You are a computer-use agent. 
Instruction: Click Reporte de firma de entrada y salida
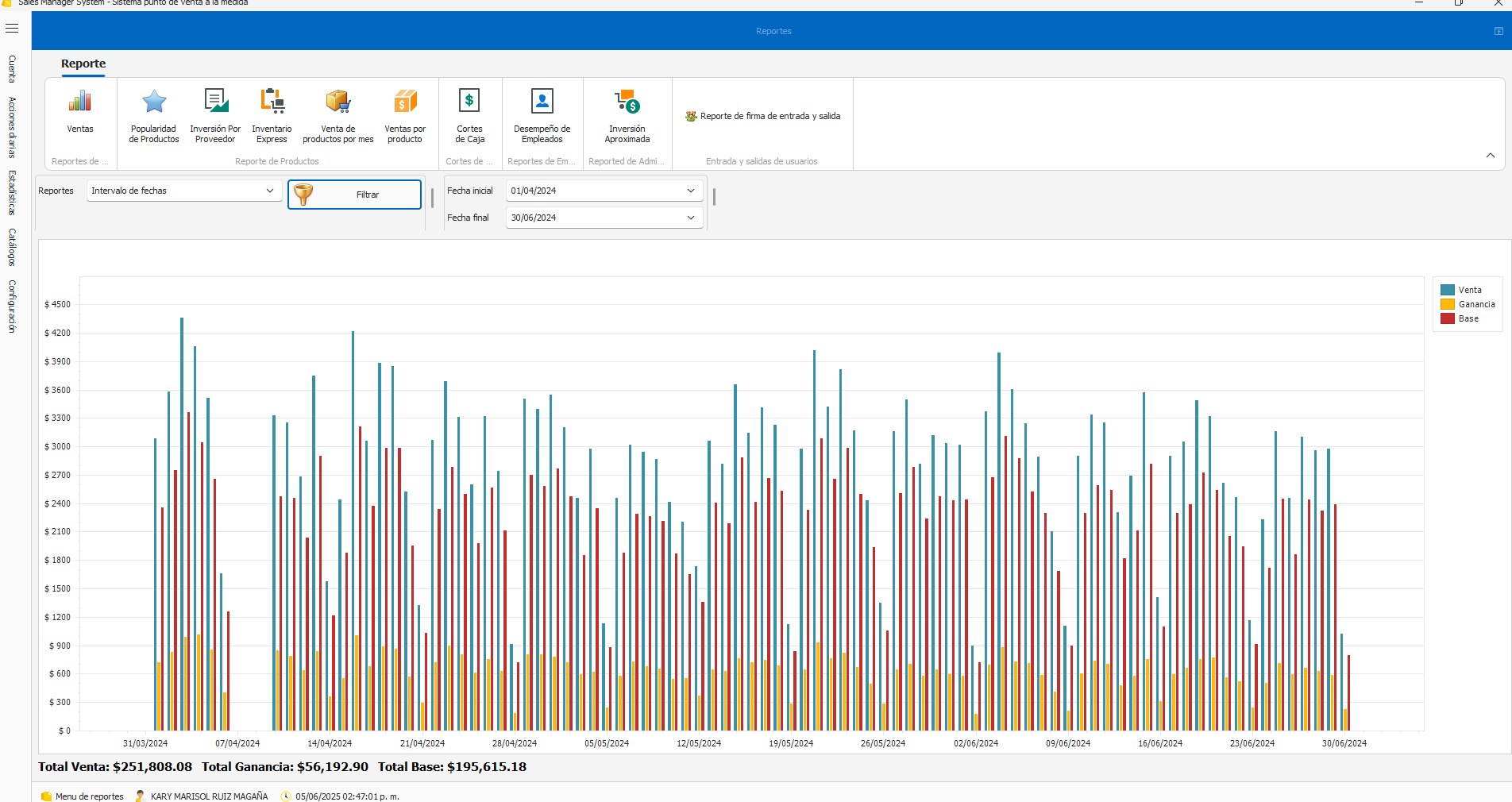point(762,116)
